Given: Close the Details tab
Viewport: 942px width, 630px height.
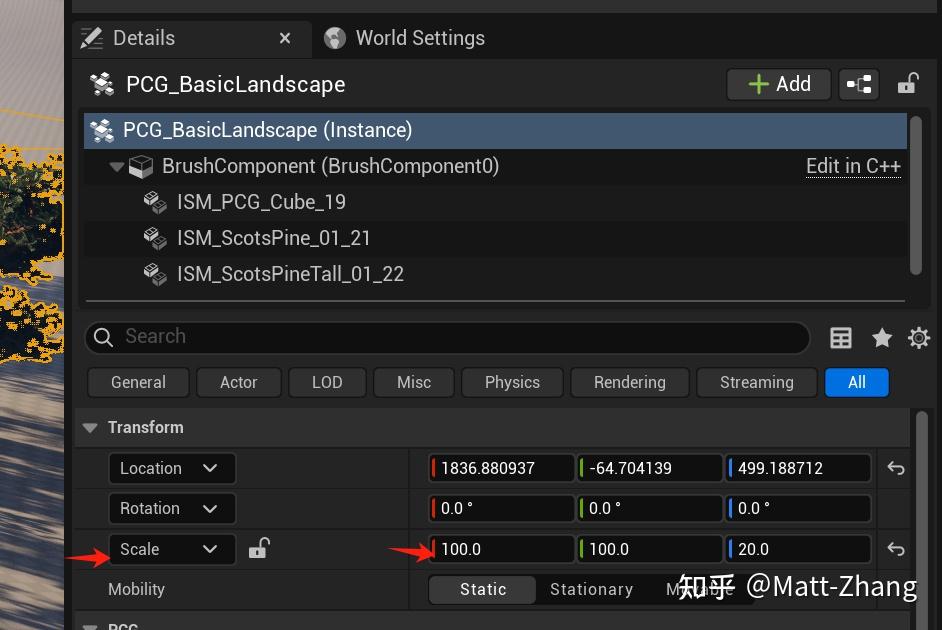Looking at the screenshot, I should [x=285, y=38].
